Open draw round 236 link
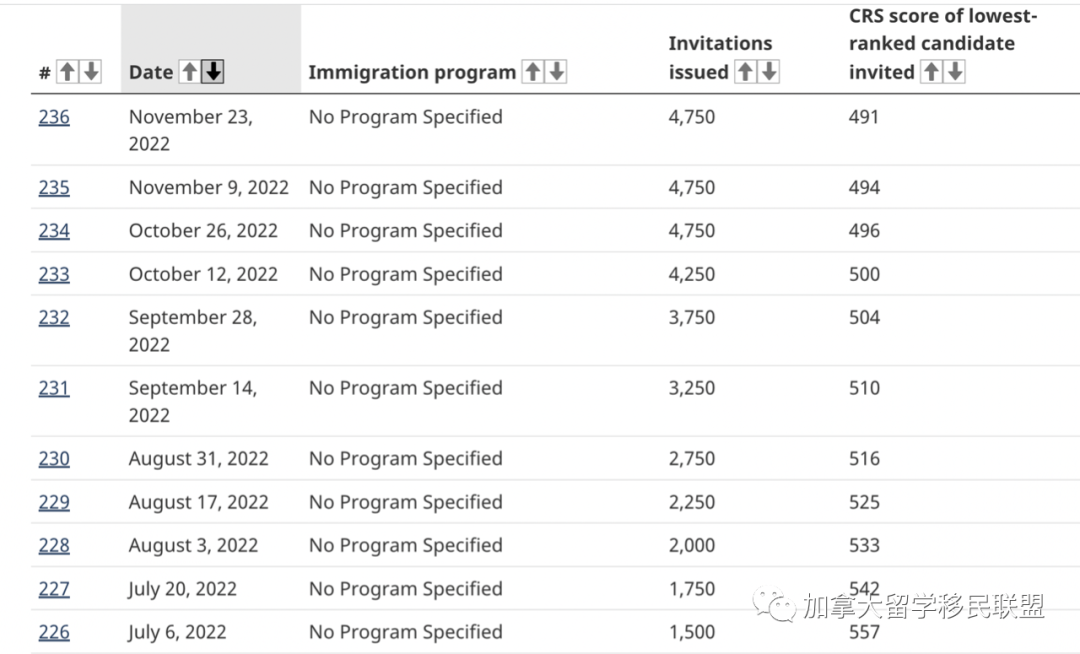This screenshot has height=654, width=1080. pyautogui.click(x=54, y=117)
